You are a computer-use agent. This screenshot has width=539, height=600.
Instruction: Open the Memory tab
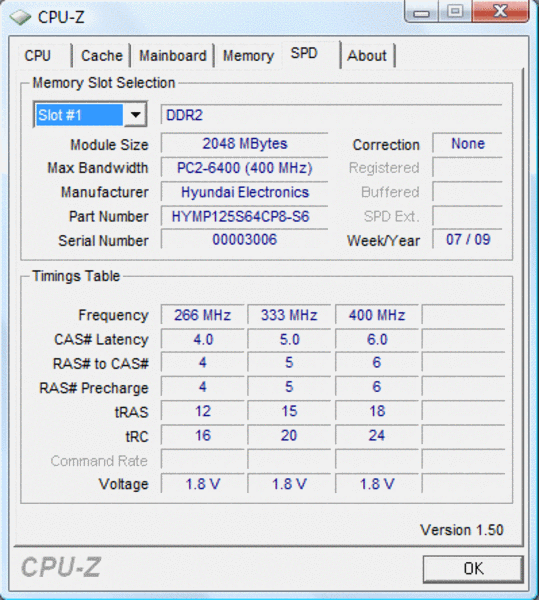click(248, 56)
